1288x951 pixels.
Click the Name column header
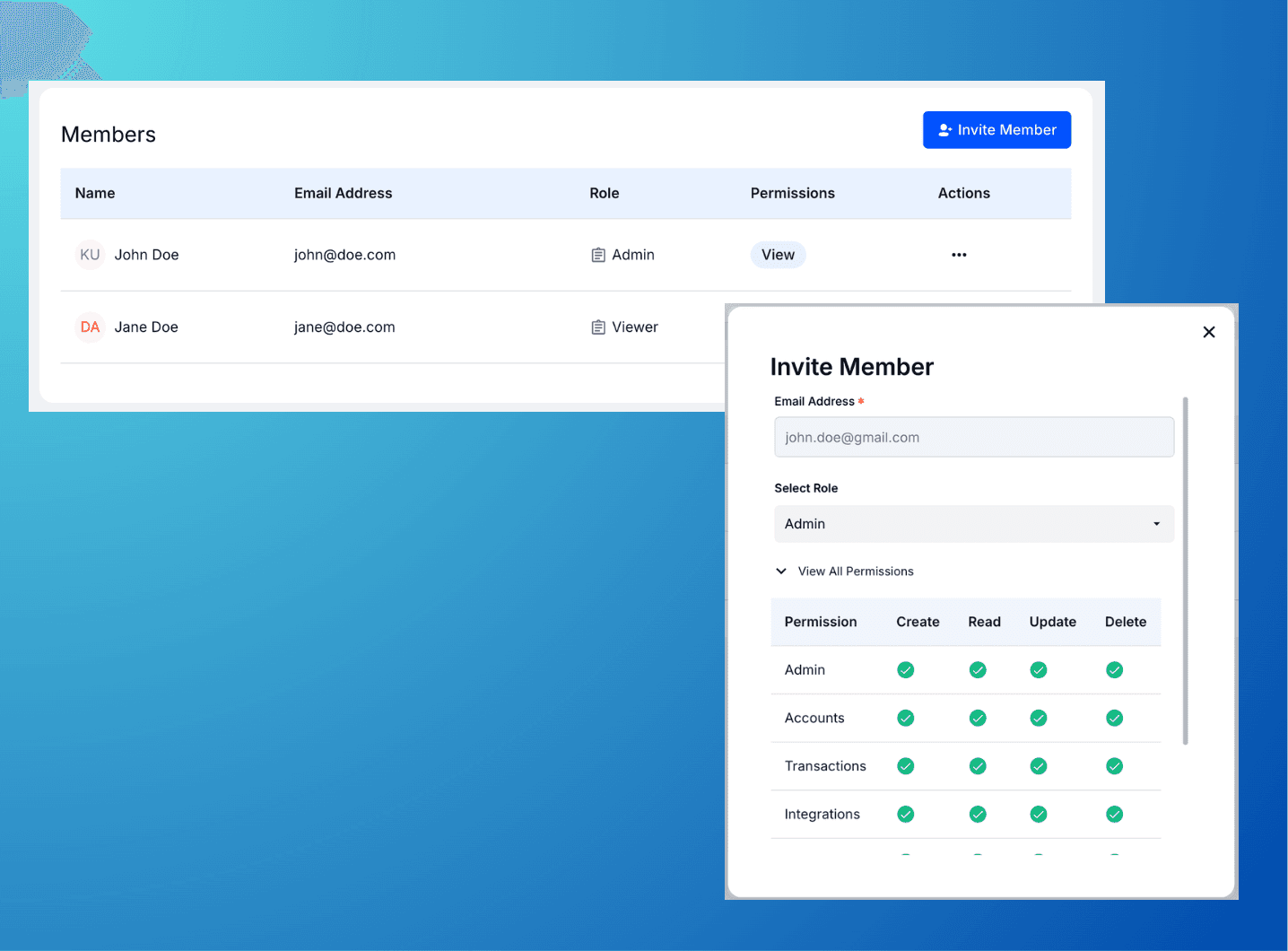pos(95,193)
